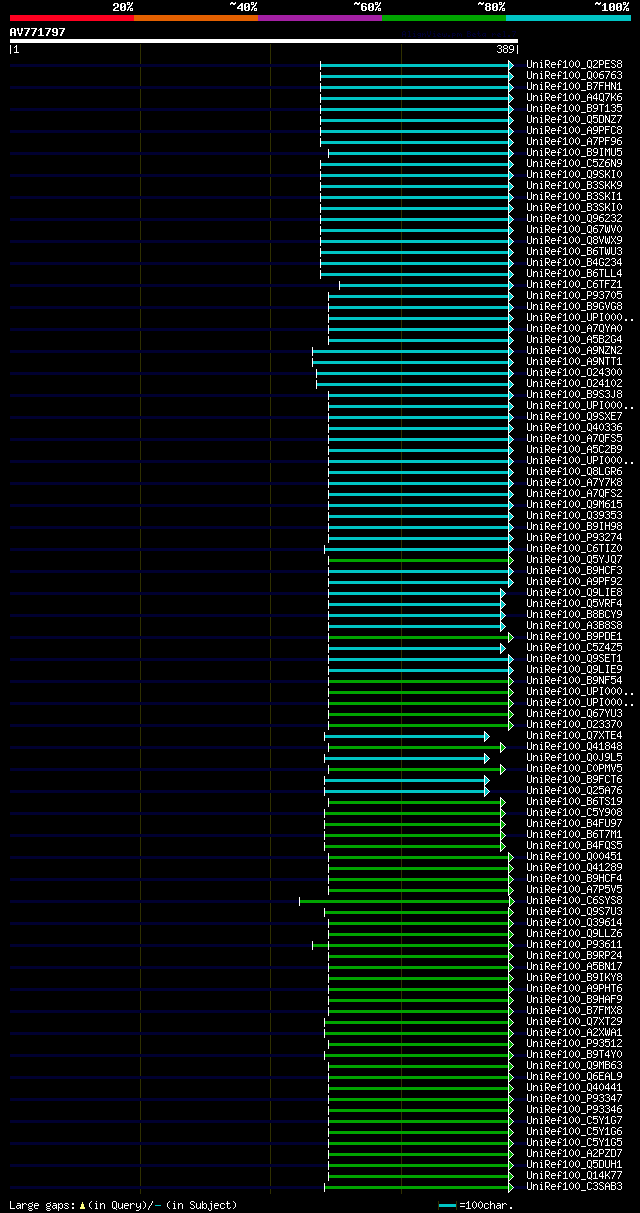The width and height of the screenshot is (640, 1213).
Task: Open the UniRef100_P93611 hit link
Action: coord(574,945)
